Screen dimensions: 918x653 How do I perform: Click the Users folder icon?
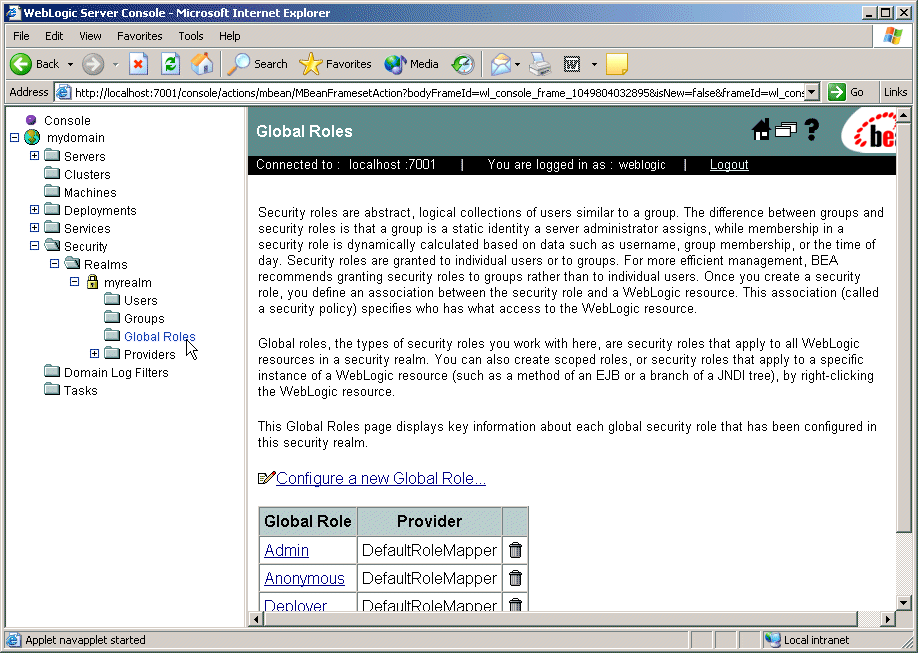[x=112, y=300]
